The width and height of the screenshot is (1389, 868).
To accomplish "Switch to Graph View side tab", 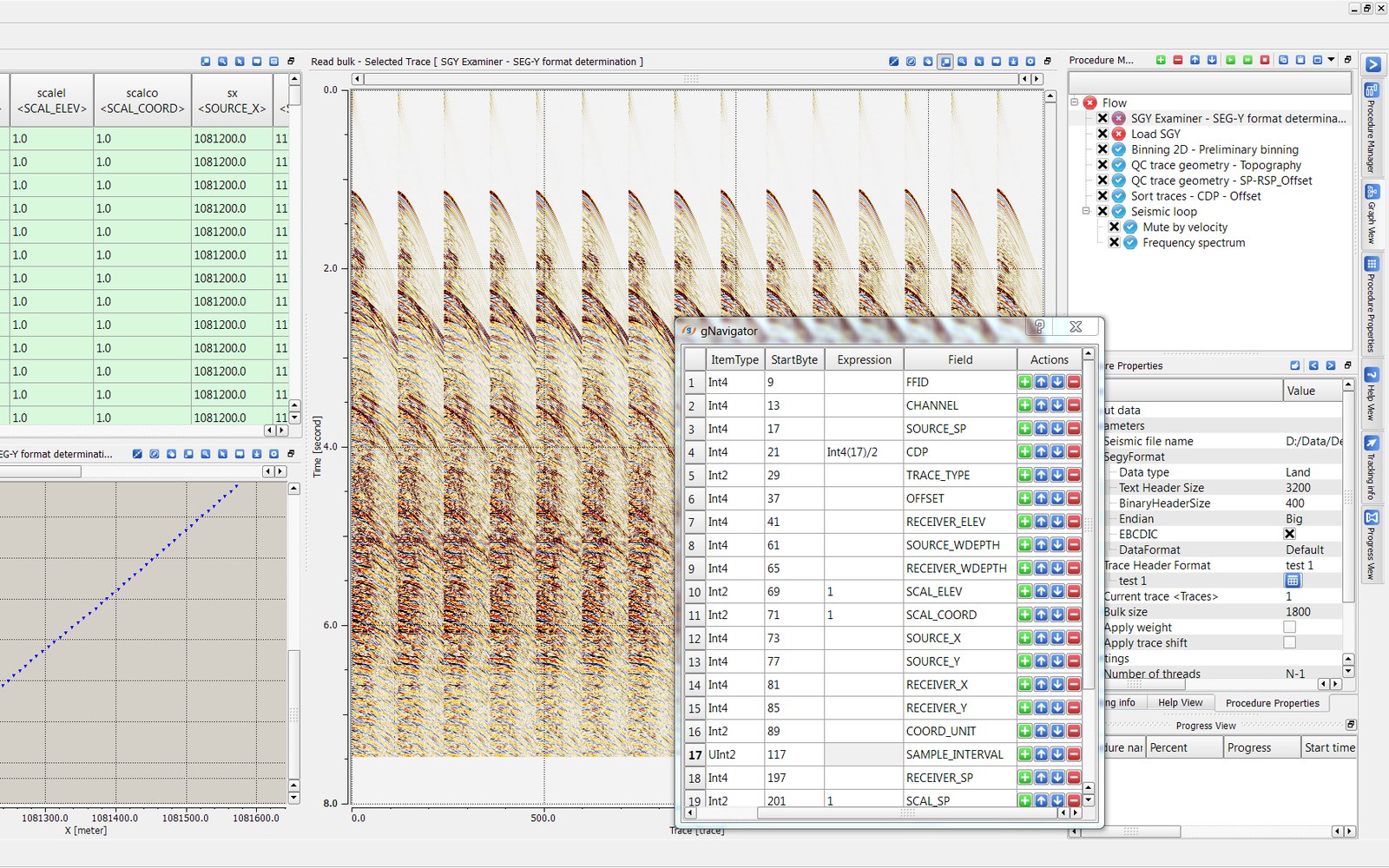I will (1372, 214).
